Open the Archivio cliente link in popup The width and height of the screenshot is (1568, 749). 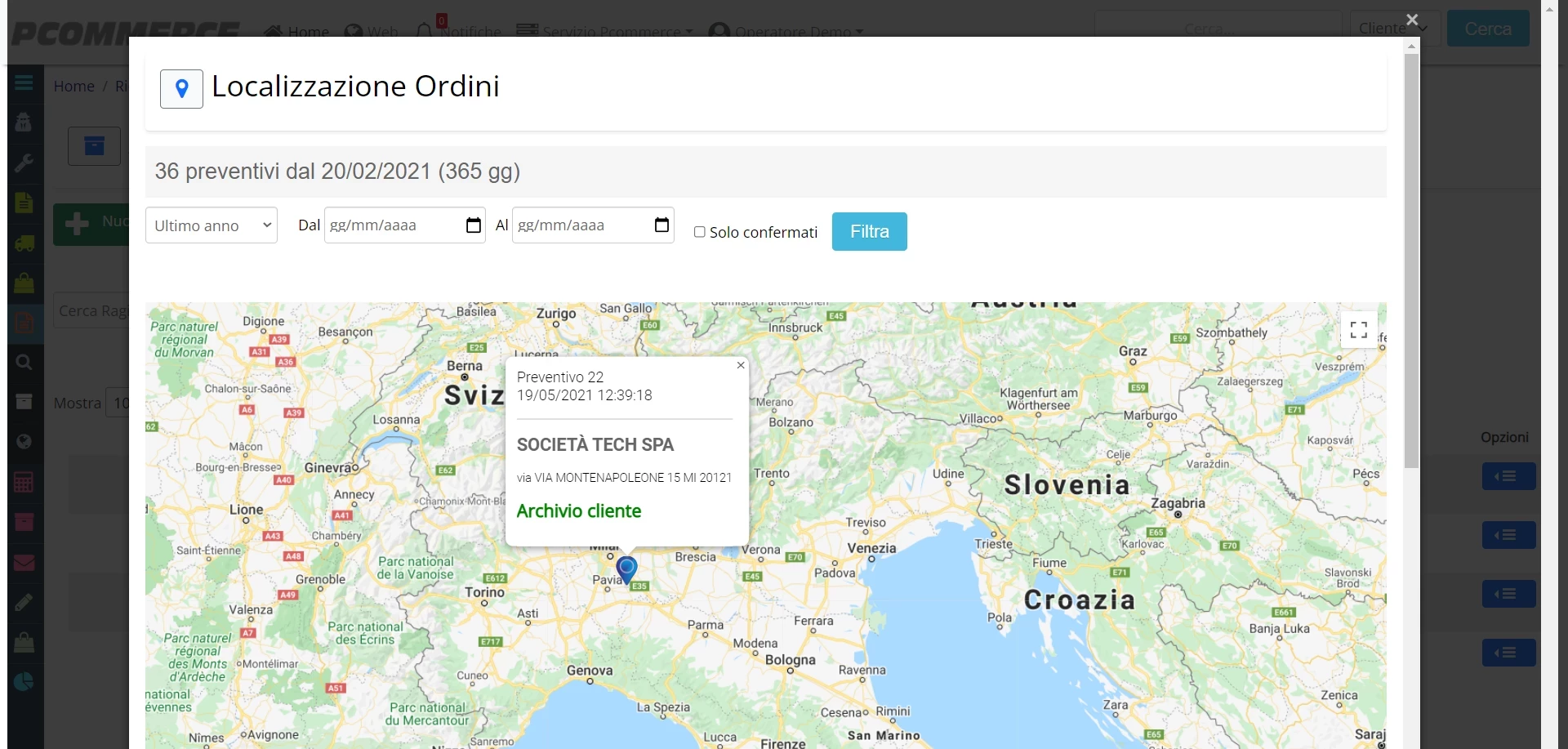coord(579,510)
